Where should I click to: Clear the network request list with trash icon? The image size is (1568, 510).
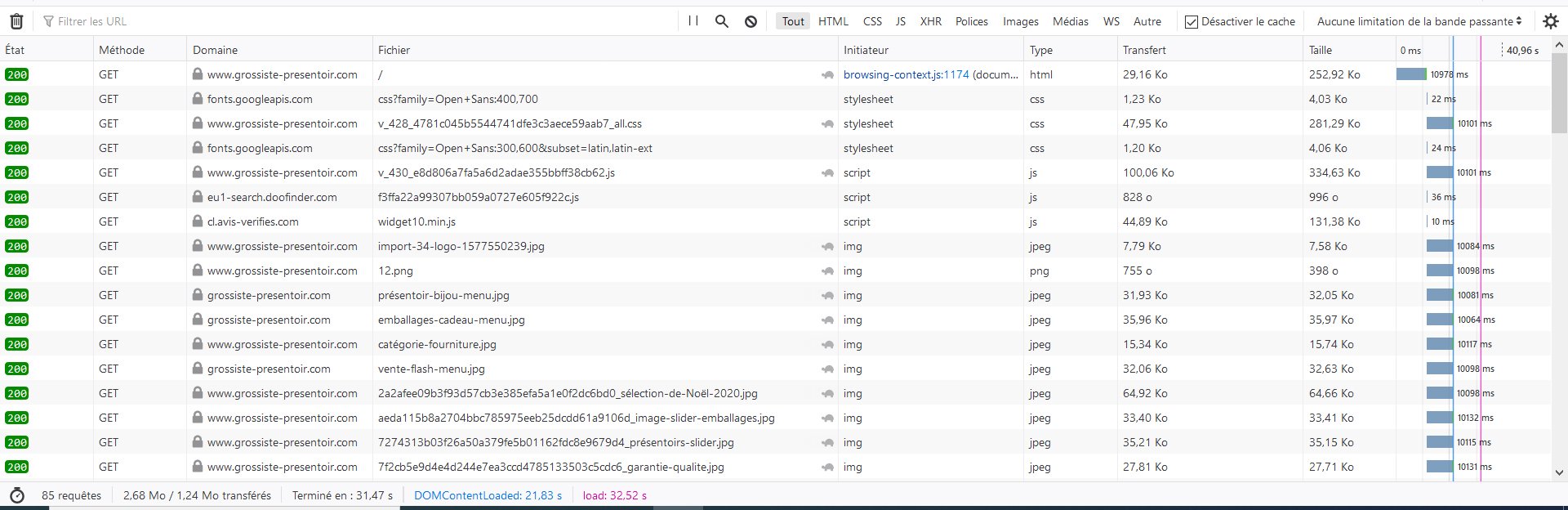click(16, 21)
